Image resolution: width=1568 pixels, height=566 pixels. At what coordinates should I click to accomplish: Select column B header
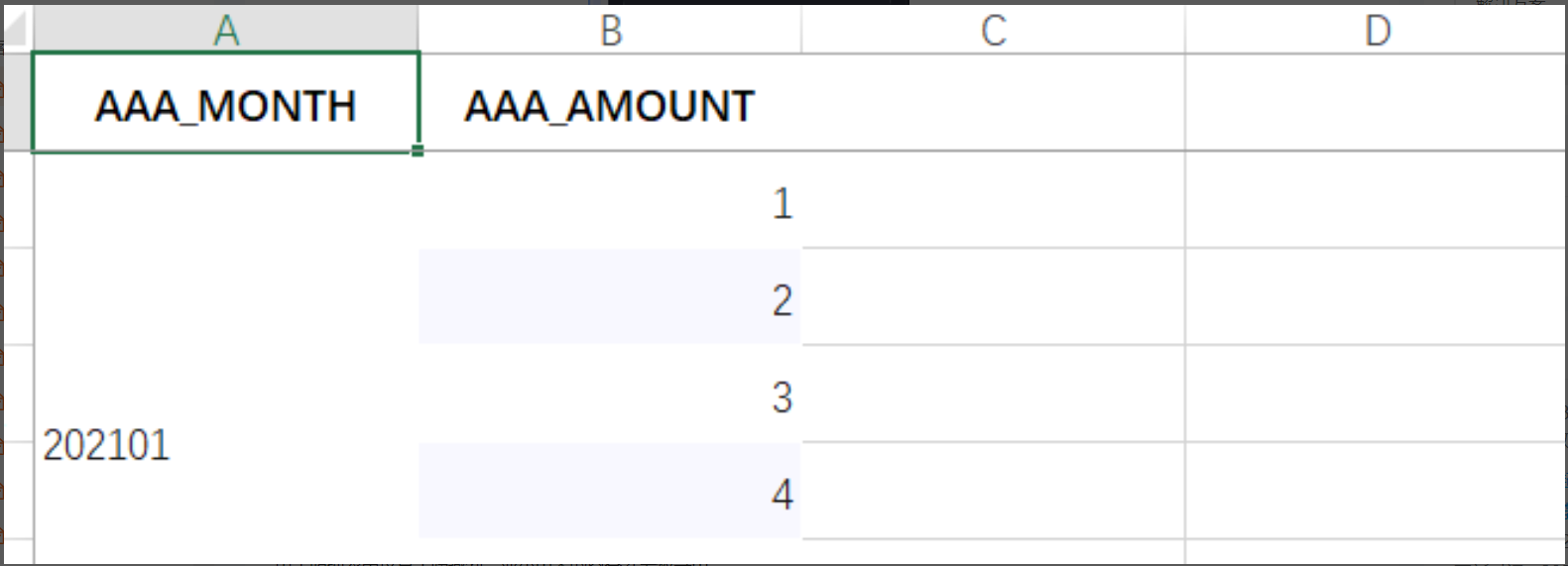point(610,30)
